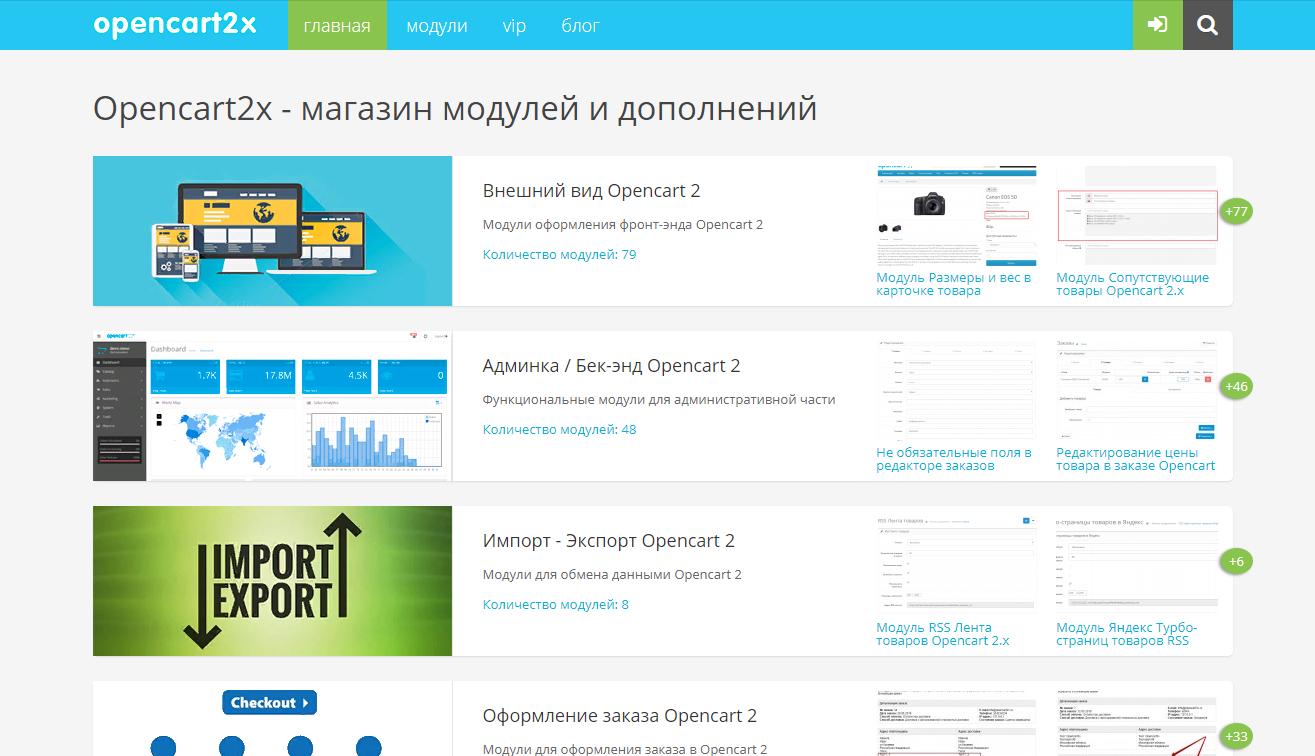This screenshot has height=756, width=1315.
Task: Open the dashboard banner image for Админка
Action: tap(273, 406)
